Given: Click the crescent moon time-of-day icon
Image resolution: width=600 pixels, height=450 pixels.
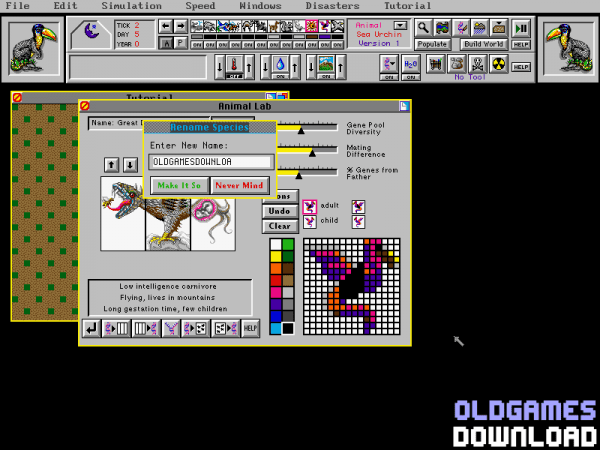Looking at the screenshot, I should pos(91,34).
